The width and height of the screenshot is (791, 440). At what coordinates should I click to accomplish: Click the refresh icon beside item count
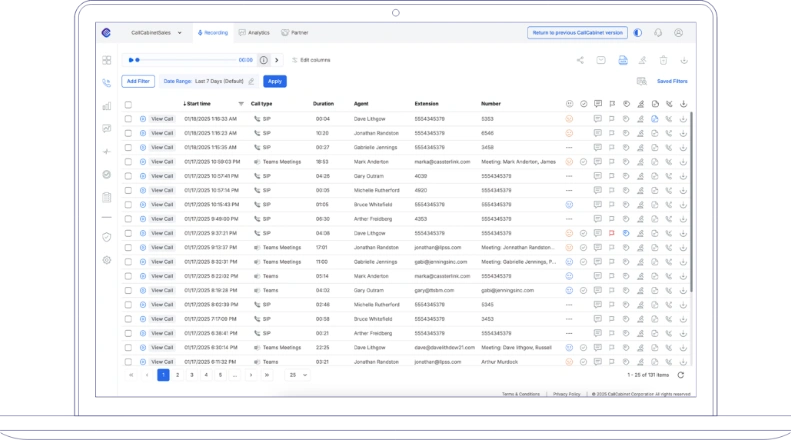coord(681,375)
